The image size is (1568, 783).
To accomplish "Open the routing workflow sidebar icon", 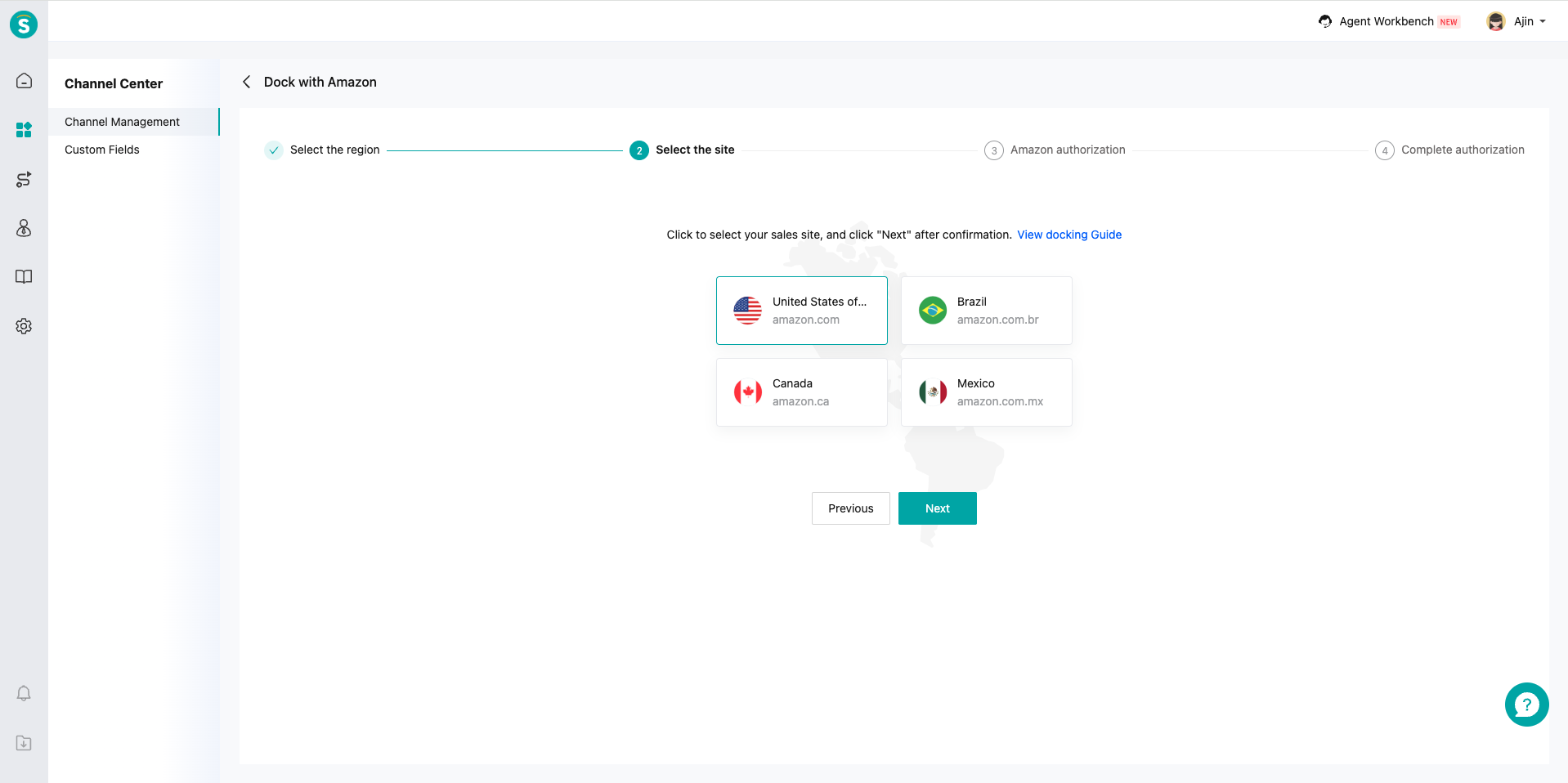I will click(x=24, y=179).
